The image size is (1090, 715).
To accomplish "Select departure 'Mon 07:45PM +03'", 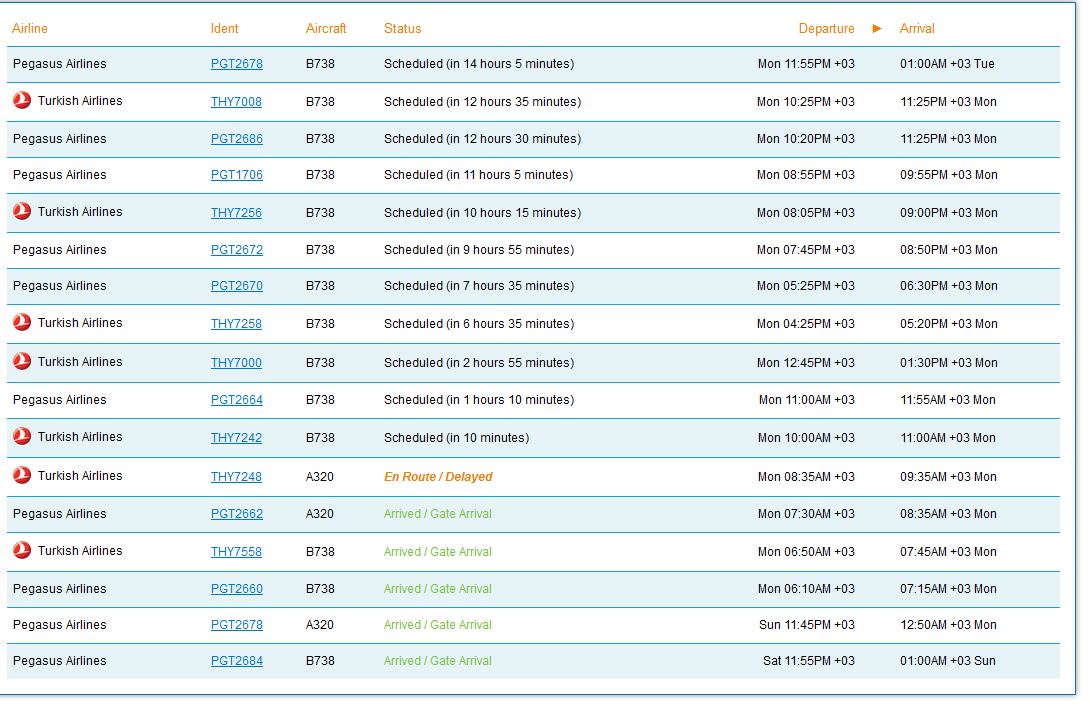I will tap(806, 250).
